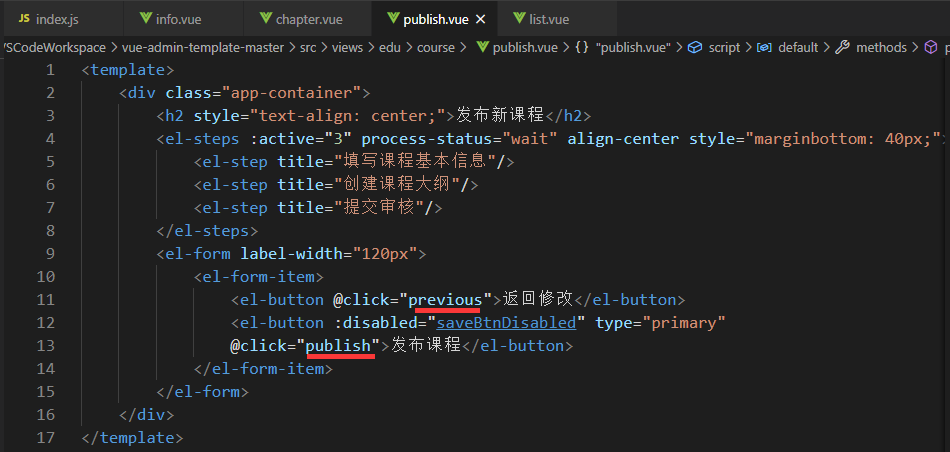This screenshot has height=452, width=950.
Task: Click the "填写课程基本信息" title value
Action: [416, 162]
